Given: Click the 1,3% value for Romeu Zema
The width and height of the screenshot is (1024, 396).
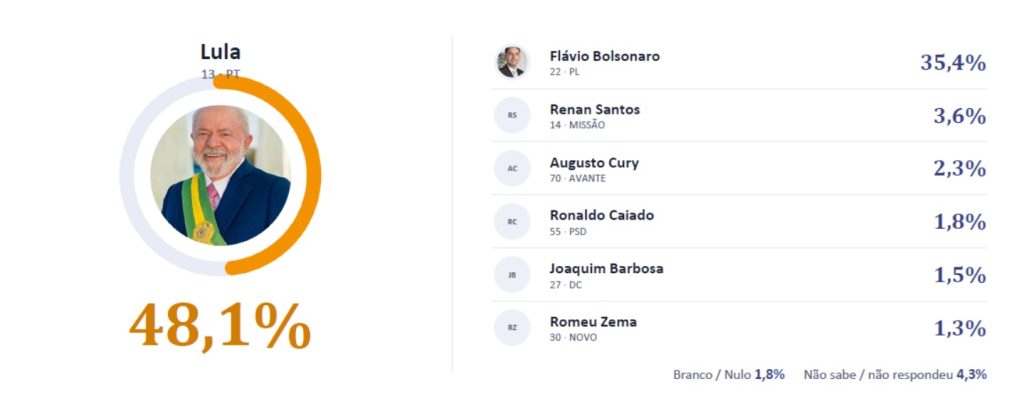Looking at the screenshot, I should [x=959, y=329].
